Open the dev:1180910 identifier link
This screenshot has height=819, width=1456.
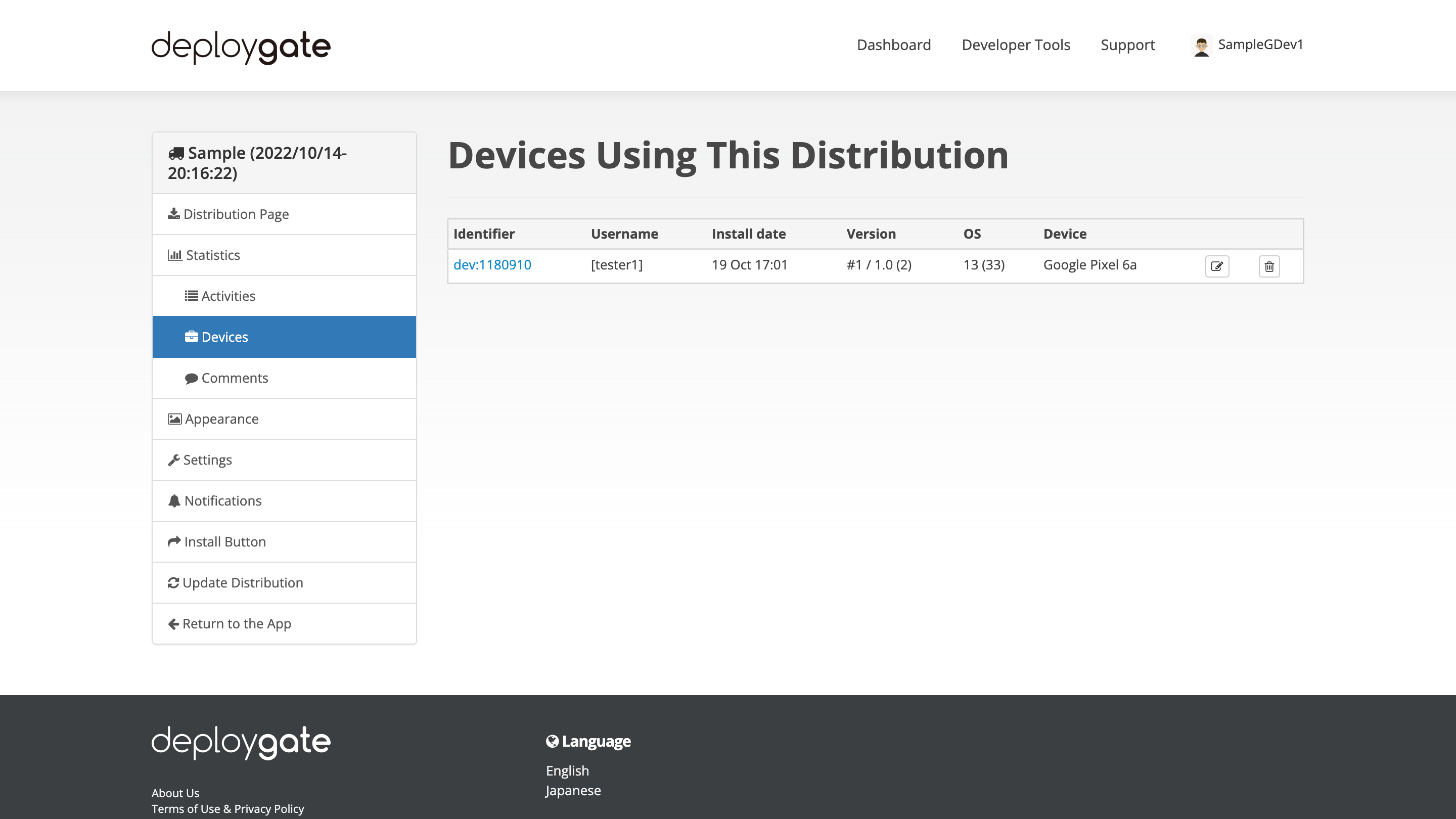(492, 264)
